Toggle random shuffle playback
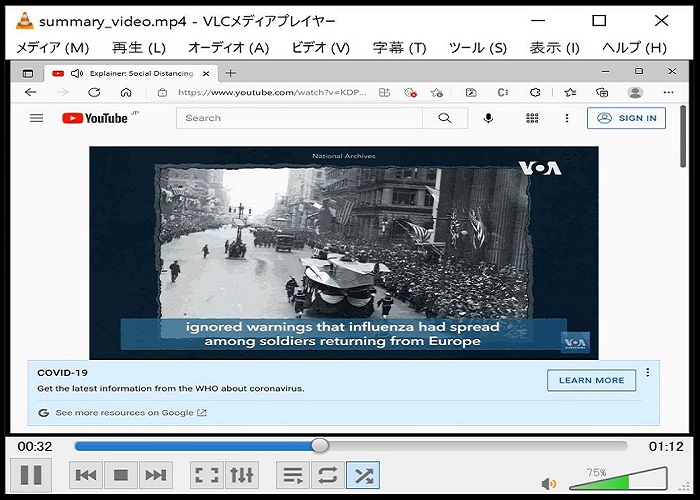The width and height of the screenshot is (700, 500). [363, 475]
